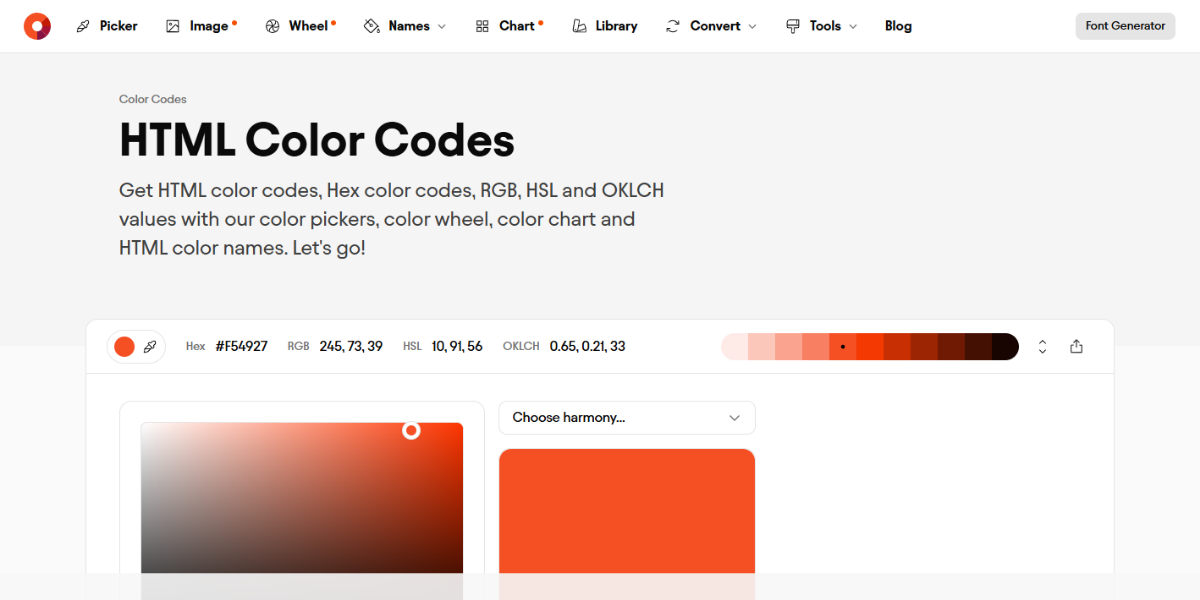
Task: Click the up-down chevrons icon near the shades
Action: [x=1042, y=346]
